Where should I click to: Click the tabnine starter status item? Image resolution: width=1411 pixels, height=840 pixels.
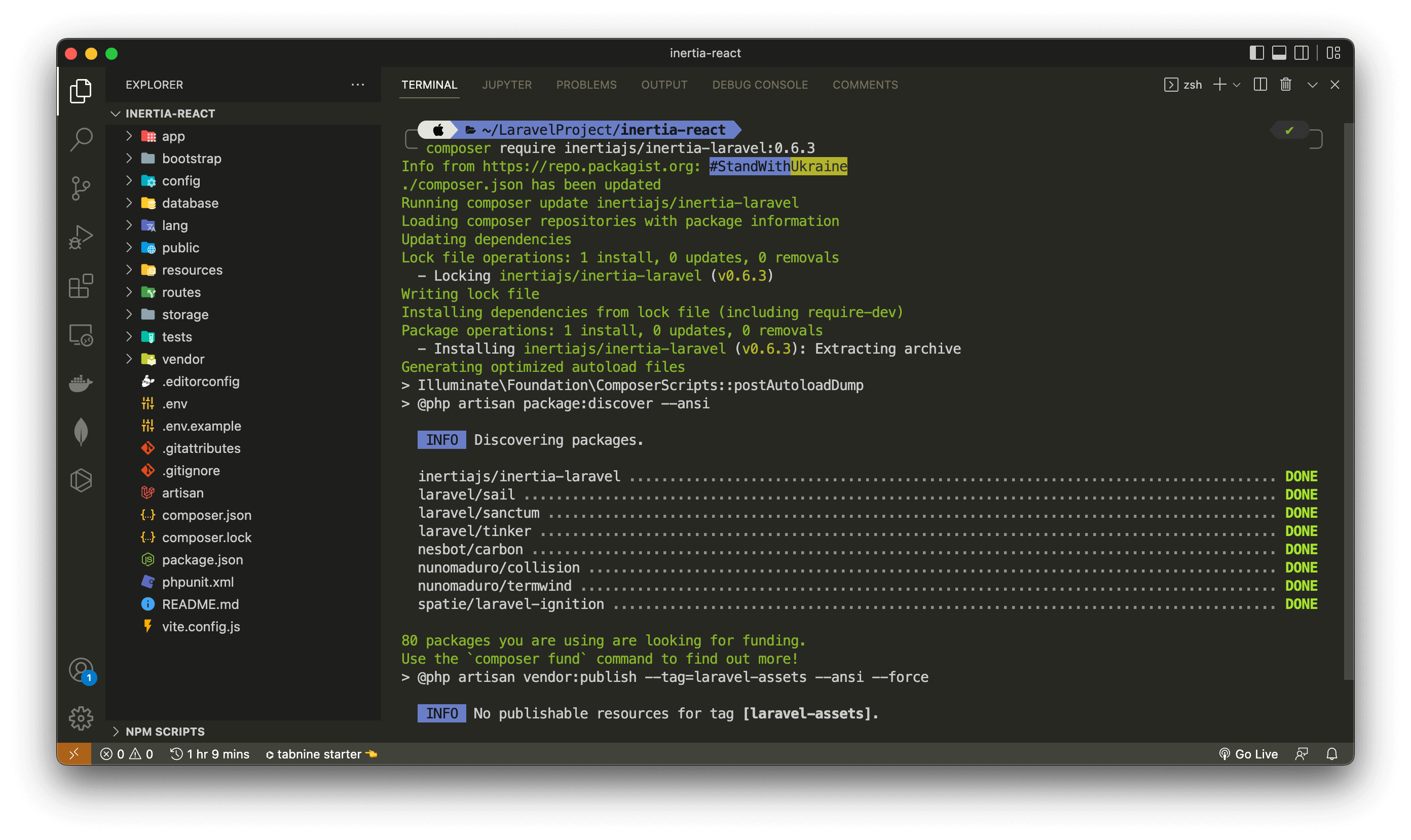(x=320, y=754)
